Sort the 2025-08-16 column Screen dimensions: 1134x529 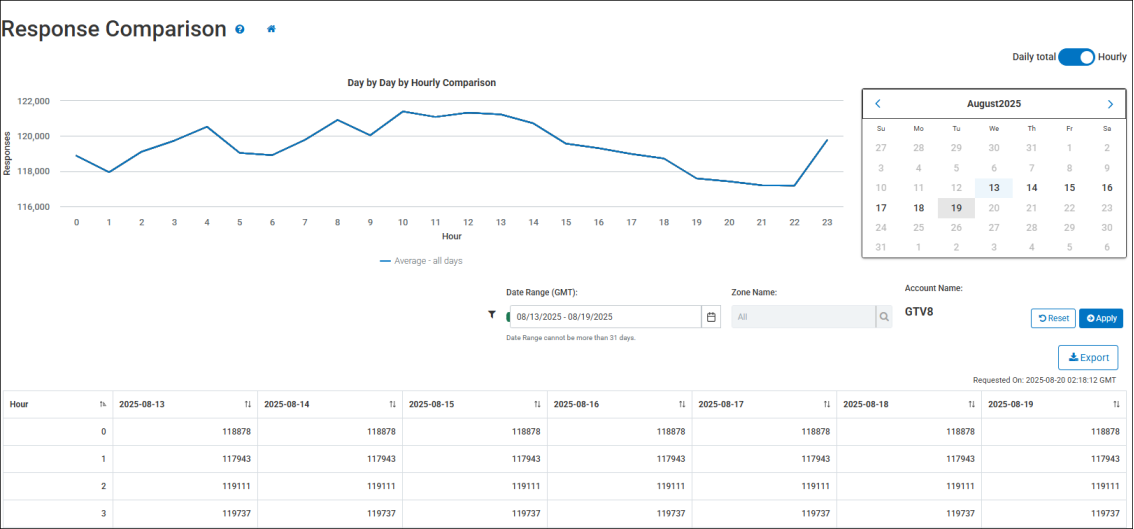682,404
